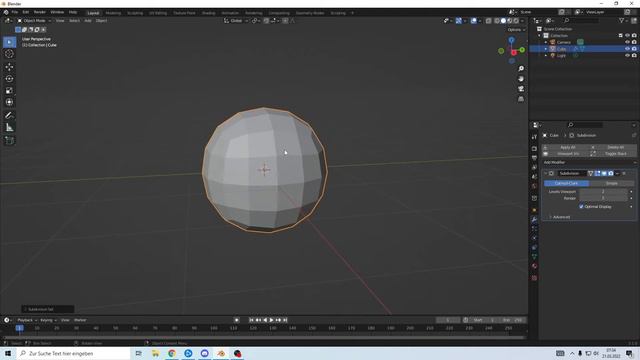Viewport: 640px width, 360px height.
Task: Switch to the Shading workspace tab
Action: click(209, 13)
